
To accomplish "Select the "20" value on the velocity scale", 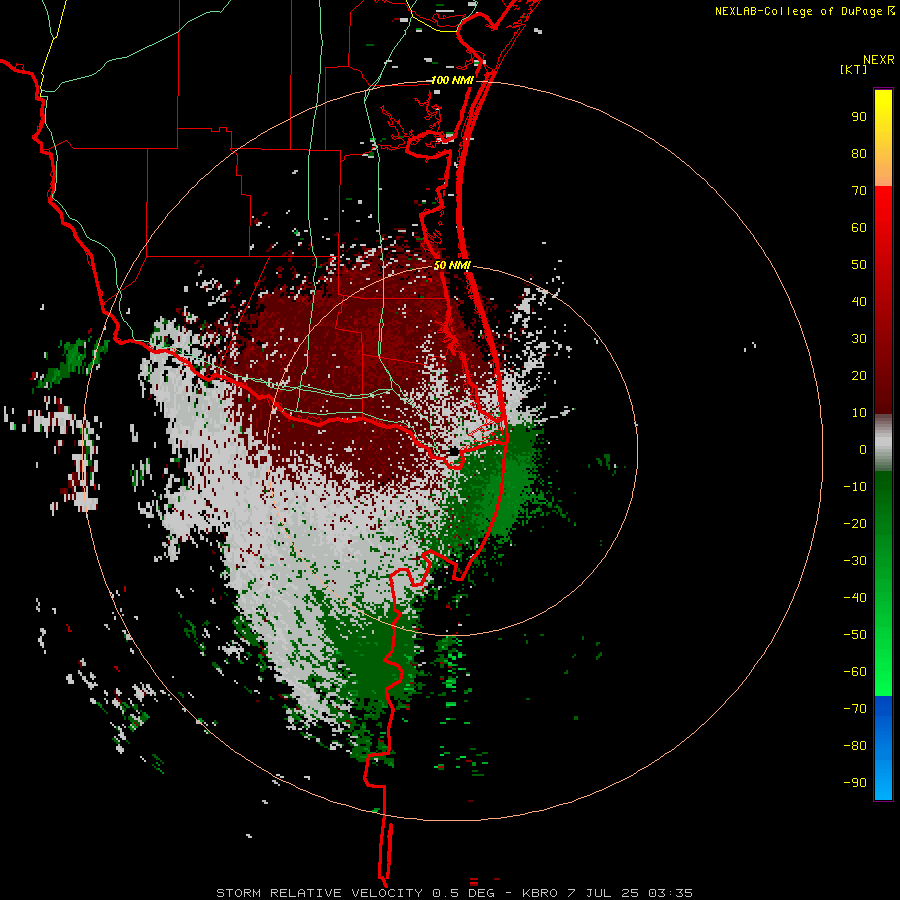I will click(x=859, y=375).
